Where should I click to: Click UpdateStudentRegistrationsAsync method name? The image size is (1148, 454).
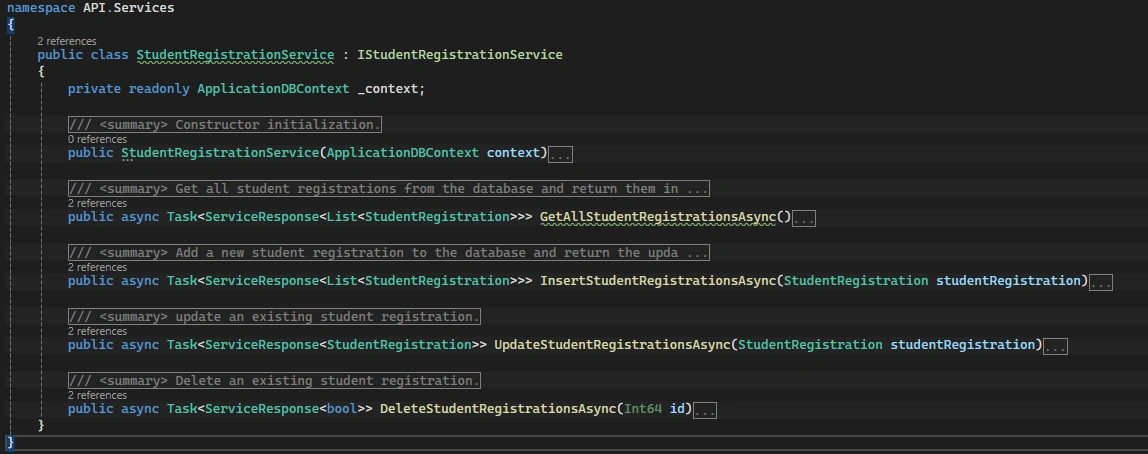(x=612, y=345)
